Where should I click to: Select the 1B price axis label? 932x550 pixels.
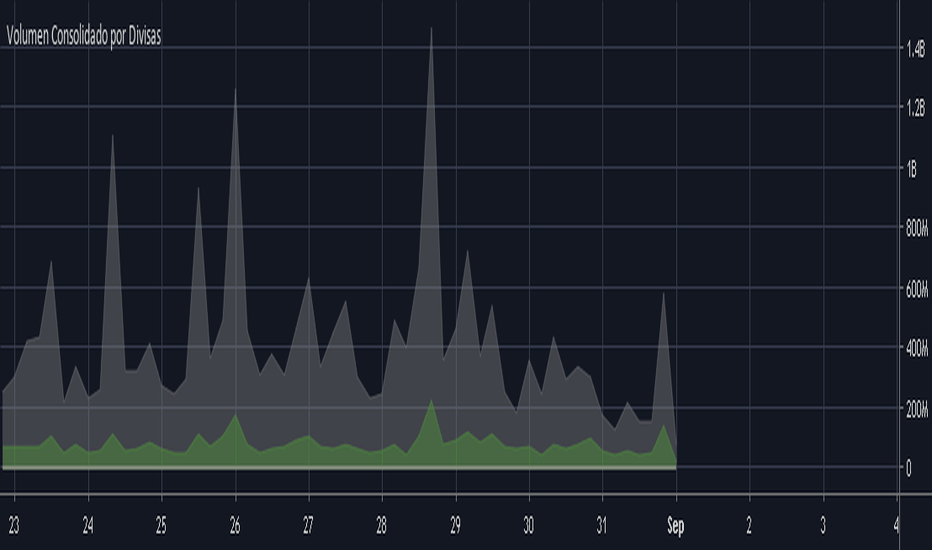click(911, 169)
